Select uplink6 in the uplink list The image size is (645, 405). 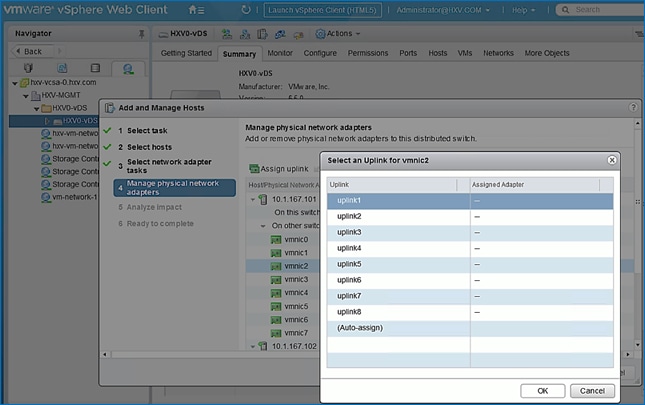(470, 280)
